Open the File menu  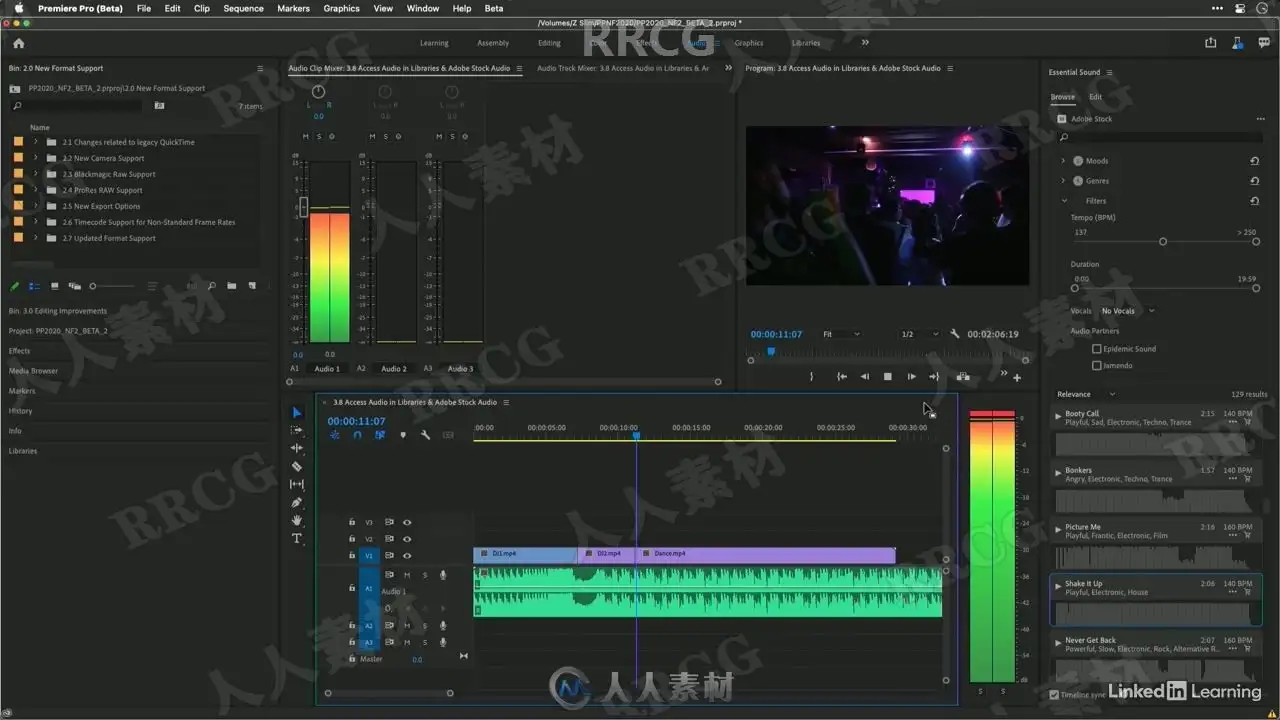[x=144, y=8]
